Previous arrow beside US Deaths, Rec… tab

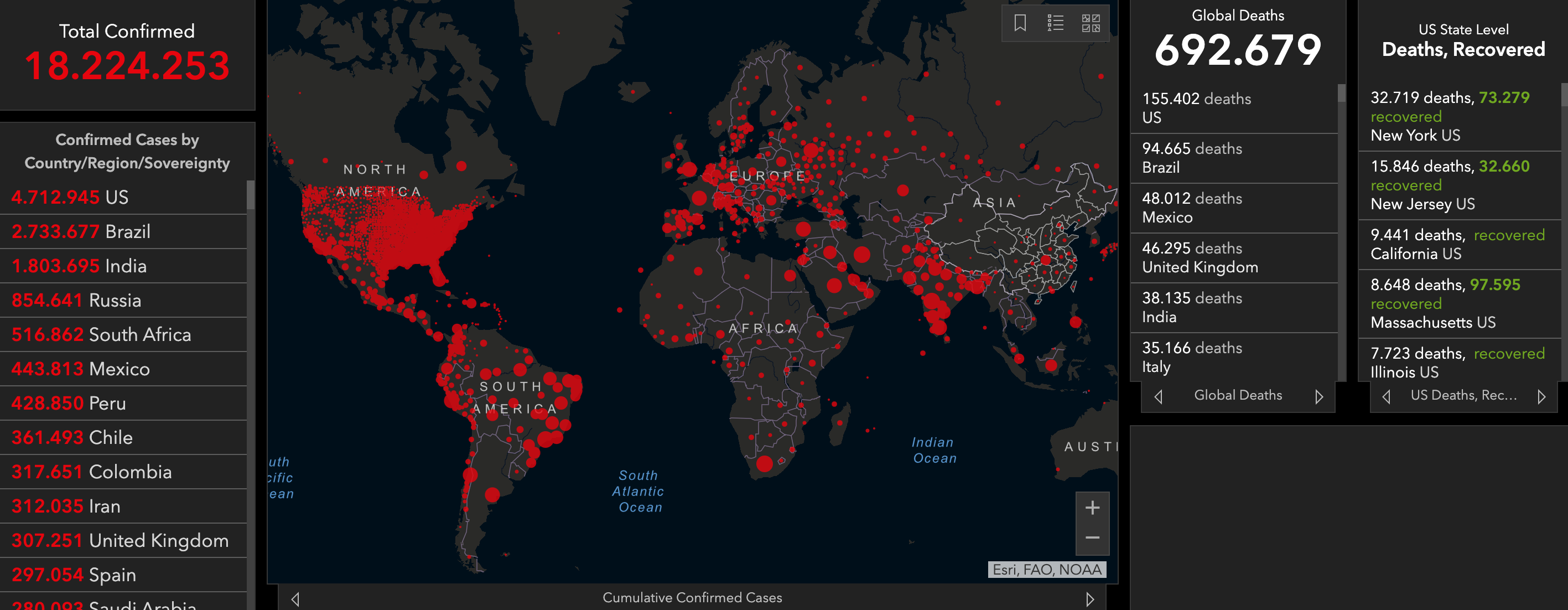(1386, 397)
